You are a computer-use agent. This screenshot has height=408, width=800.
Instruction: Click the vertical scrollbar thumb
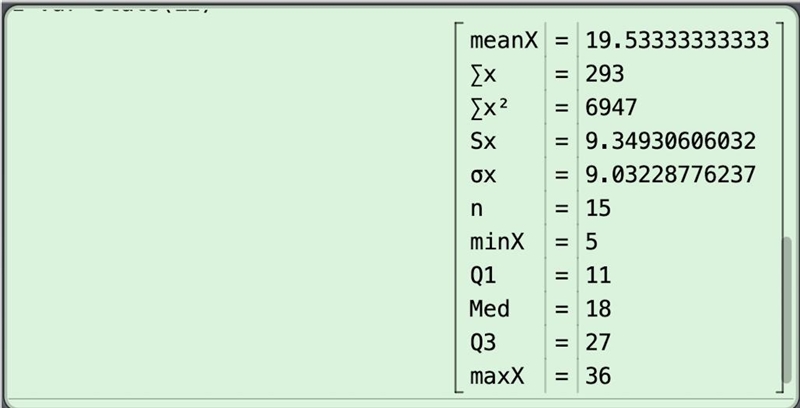click(788, 309)
